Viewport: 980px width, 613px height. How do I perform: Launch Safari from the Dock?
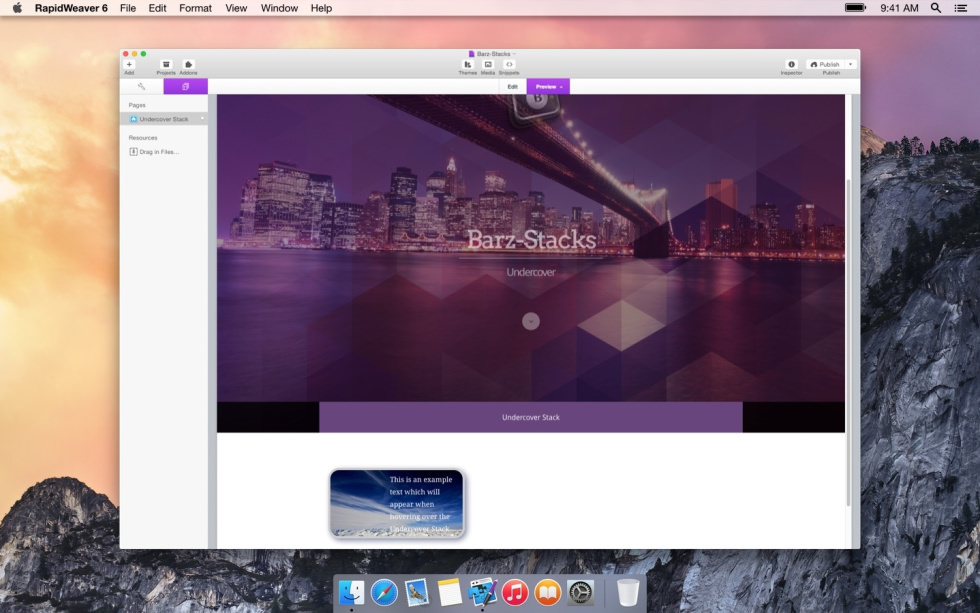pyautogui.click(x=384, y=592)
